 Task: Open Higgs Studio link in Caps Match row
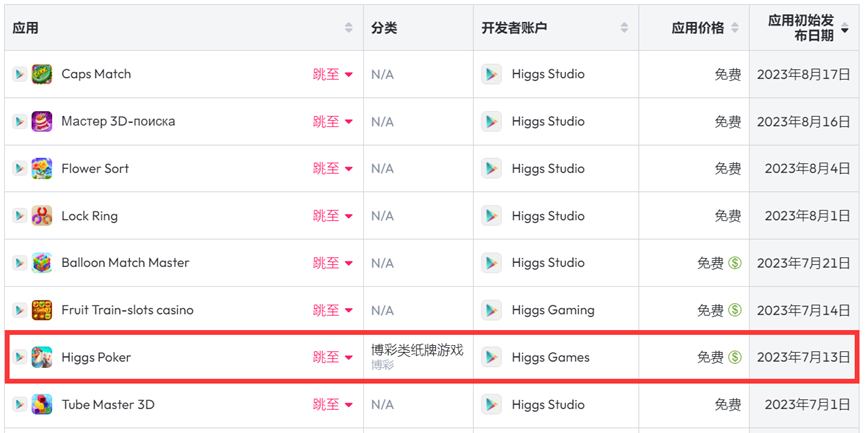click(548, 74)
